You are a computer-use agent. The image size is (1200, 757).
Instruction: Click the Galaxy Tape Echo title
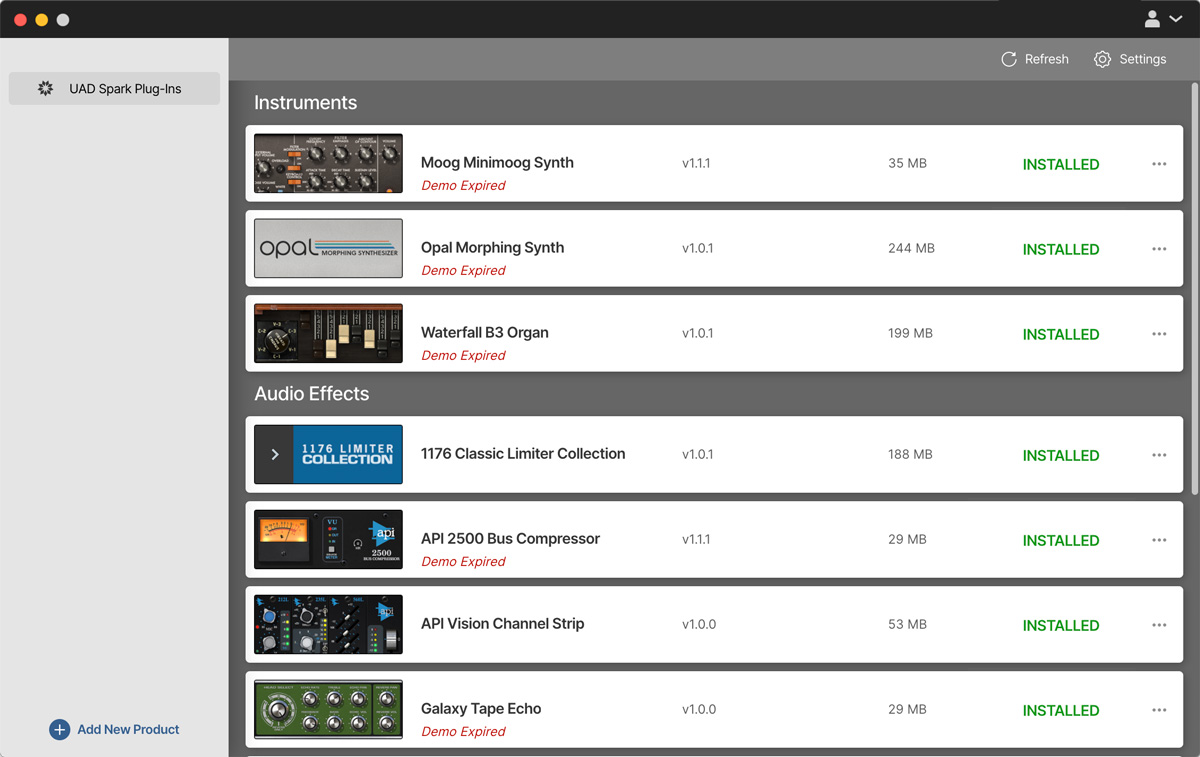481,708
